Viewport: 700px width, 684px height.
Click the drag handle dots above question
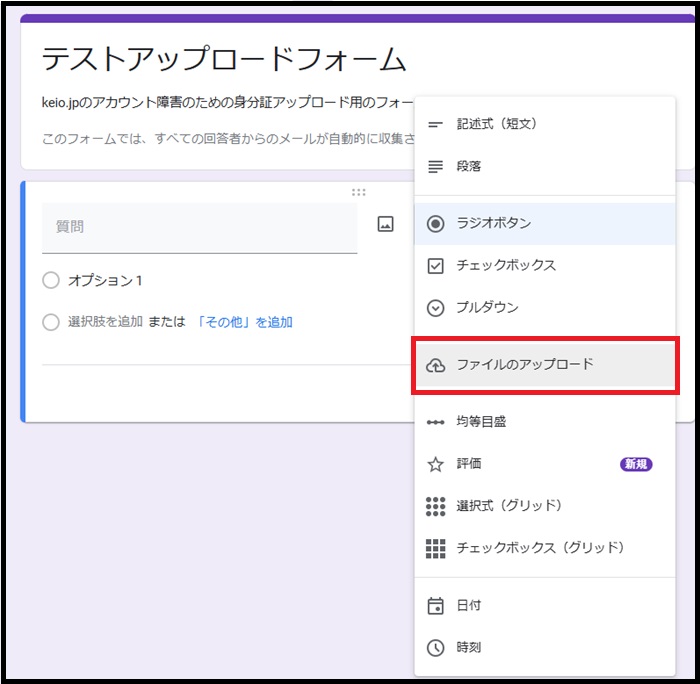358,192
